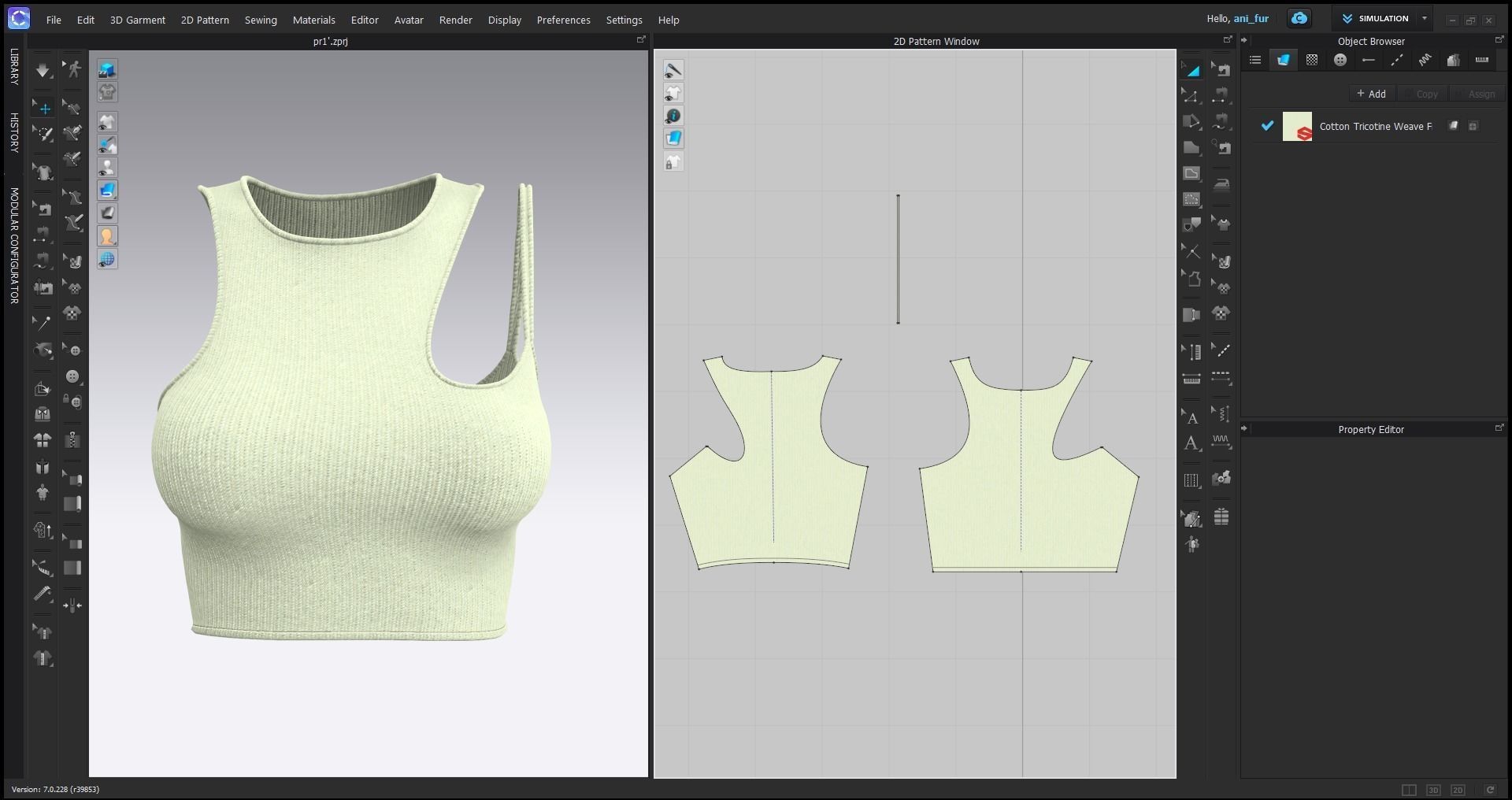Click the Cotton Tricotine fabric color thumbnail

coord(1297,127)
